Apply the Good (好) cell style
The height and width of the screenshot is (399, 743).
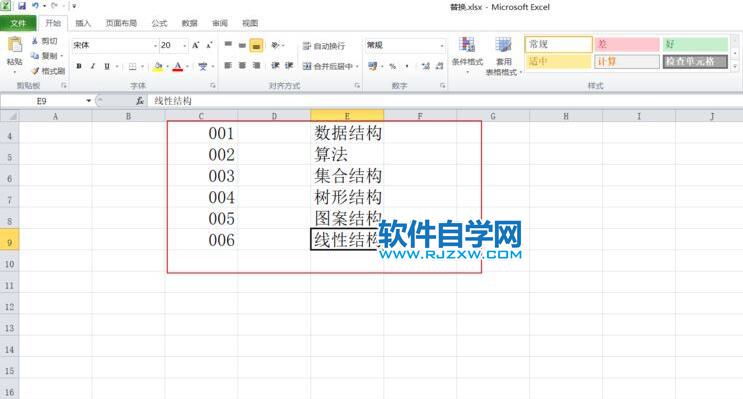695,44
